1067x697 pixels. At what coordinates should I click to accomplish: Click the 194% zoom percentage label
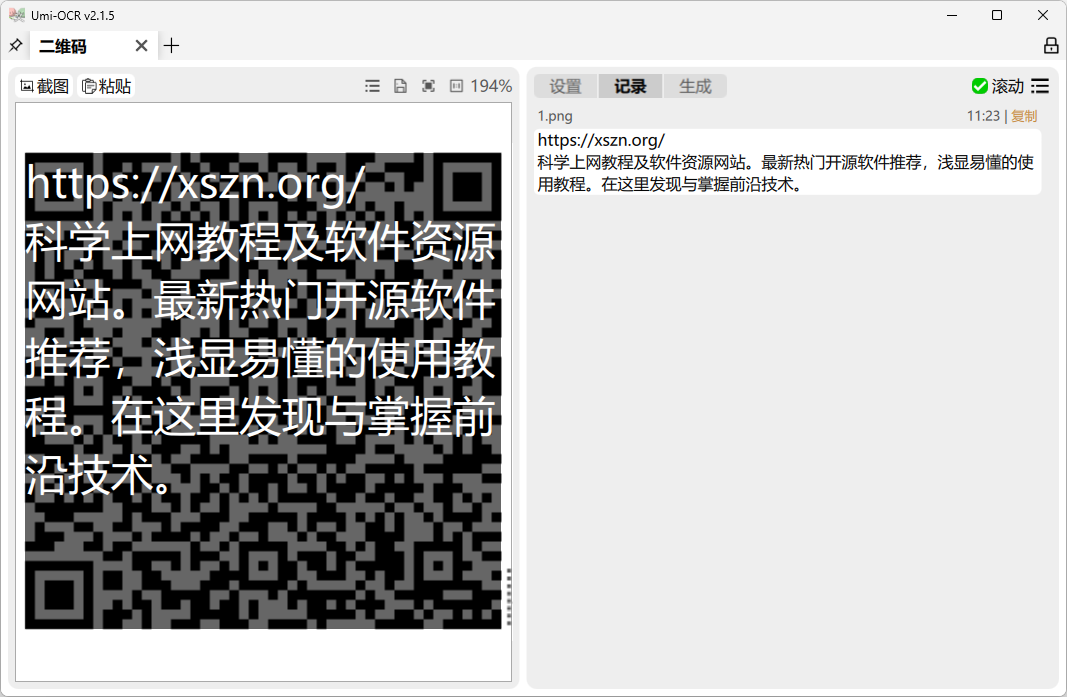pyautogui.click(x=491, y=86)
